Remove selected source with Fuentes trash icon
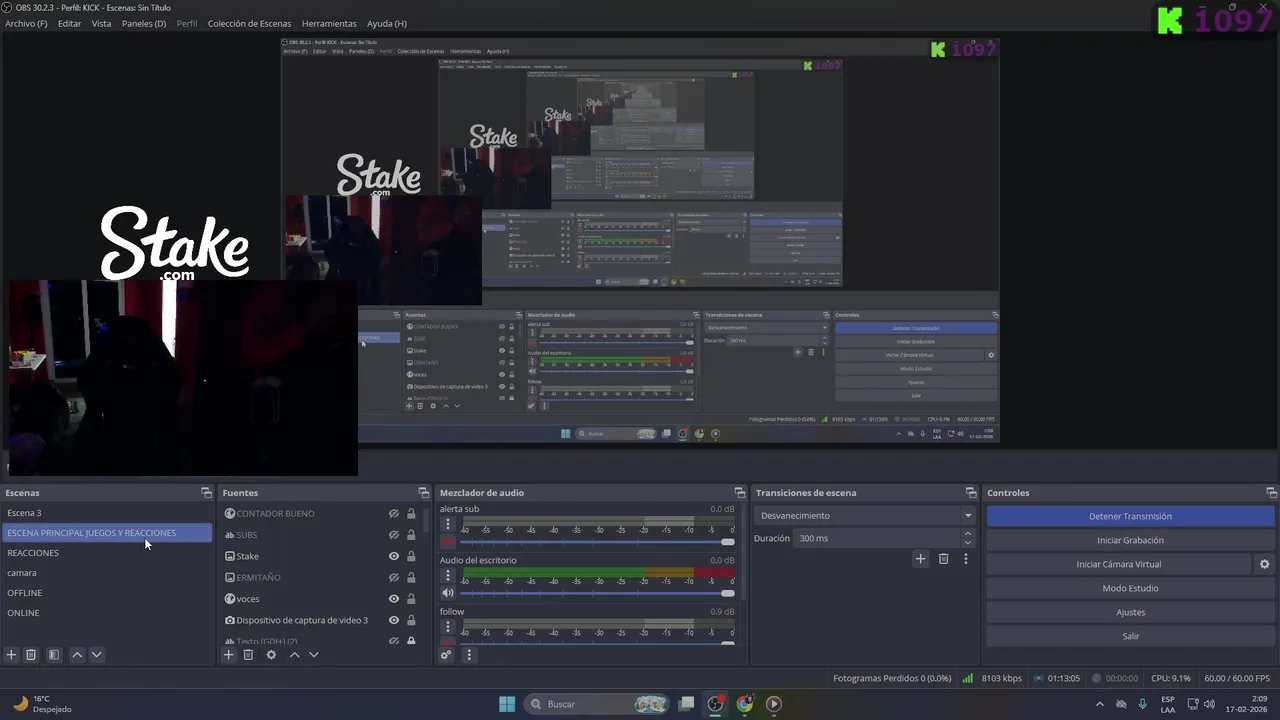The image size is (1280, 720). [x=248, y=655]
